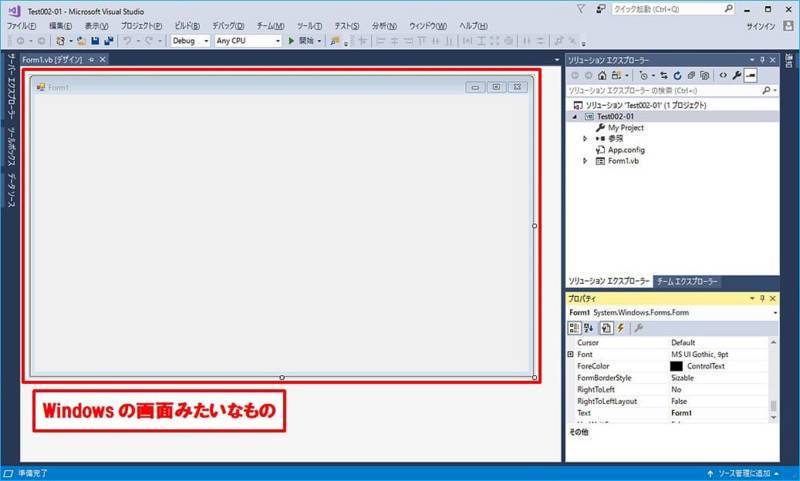The width and height of the screenshot is (800, 481).
Task: Expand the 参照 references node
Action: click(x=585, y=139)
